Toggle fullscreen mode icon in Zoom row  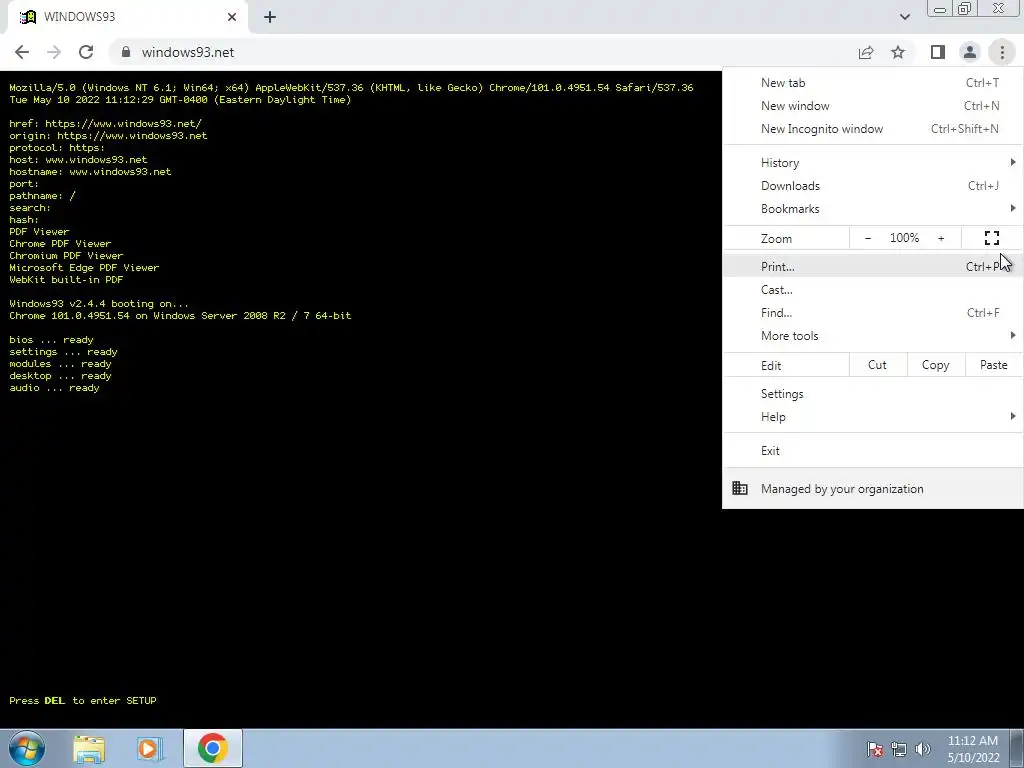(x=992, y=238)
